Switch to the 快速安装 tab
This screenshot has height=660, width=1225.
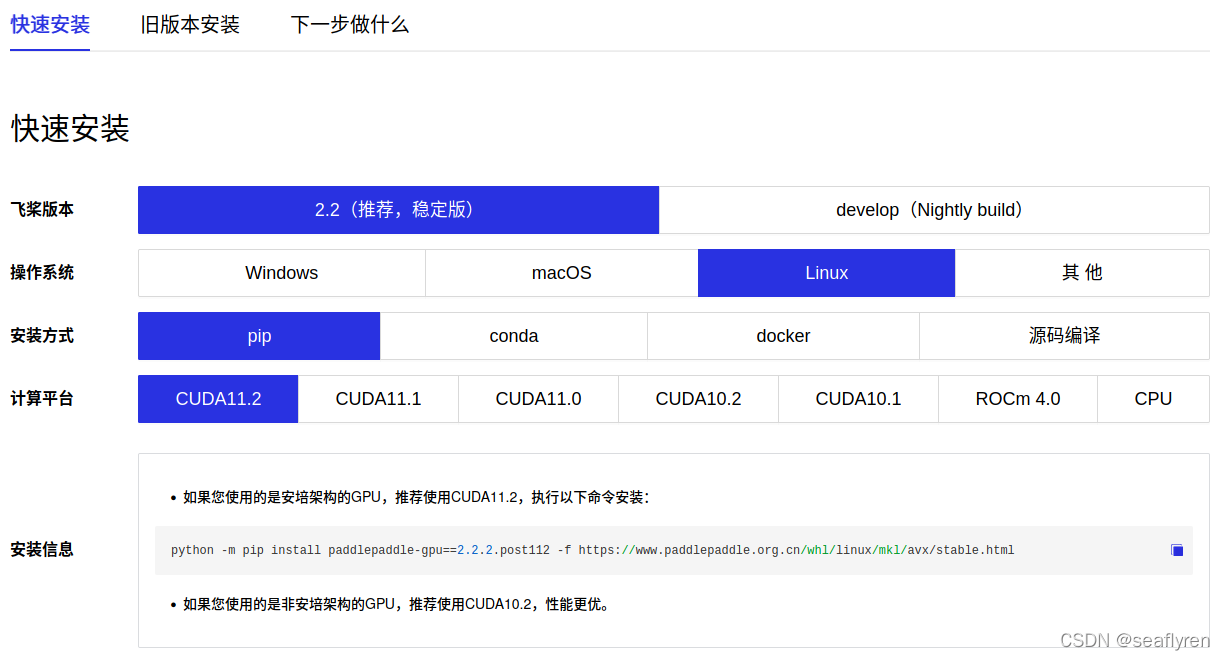coord(50,25)
